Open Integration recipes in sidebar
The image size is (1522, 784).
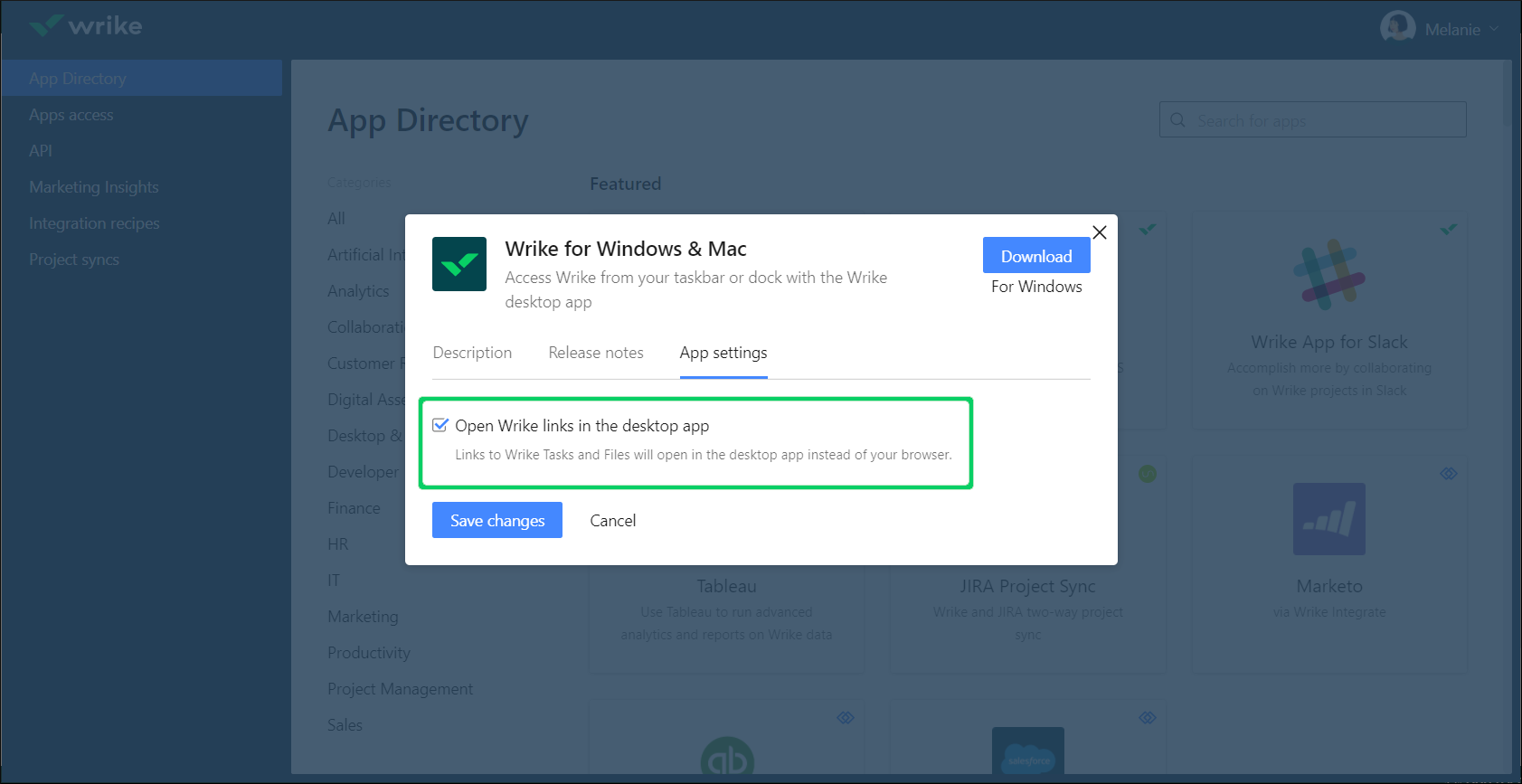pyautogui.click(x=94, y=223)
